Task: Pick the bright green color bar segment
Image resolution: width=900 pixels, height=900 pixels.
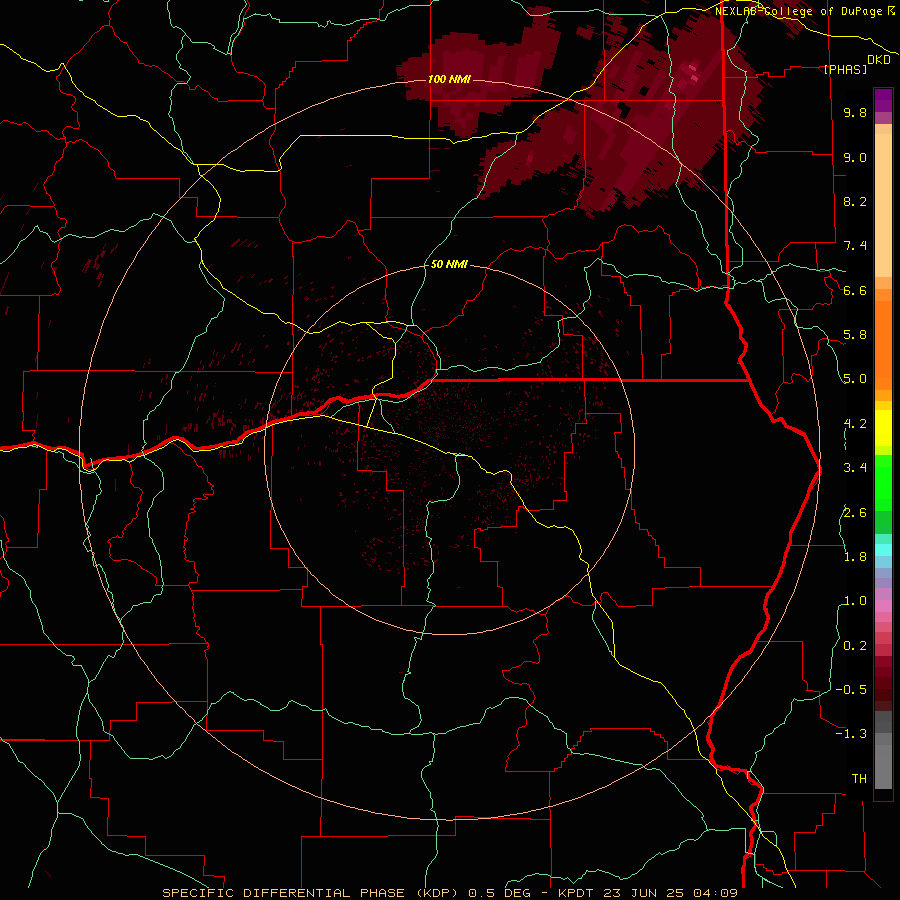Action: pyautogui.click(x=883, y=482)
